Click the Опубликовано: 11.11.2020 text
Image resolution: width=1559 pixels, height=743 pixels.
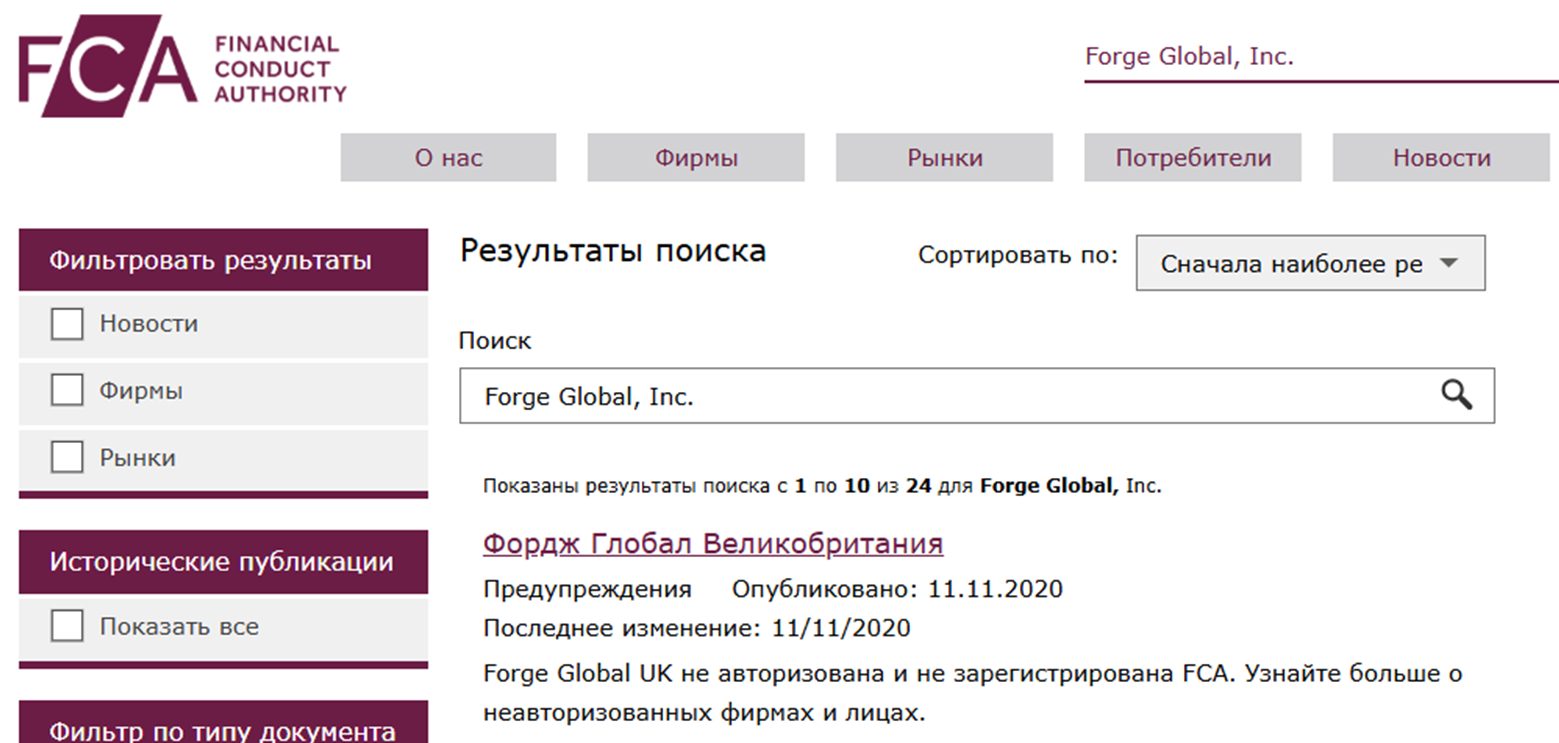tap(897, 589)
